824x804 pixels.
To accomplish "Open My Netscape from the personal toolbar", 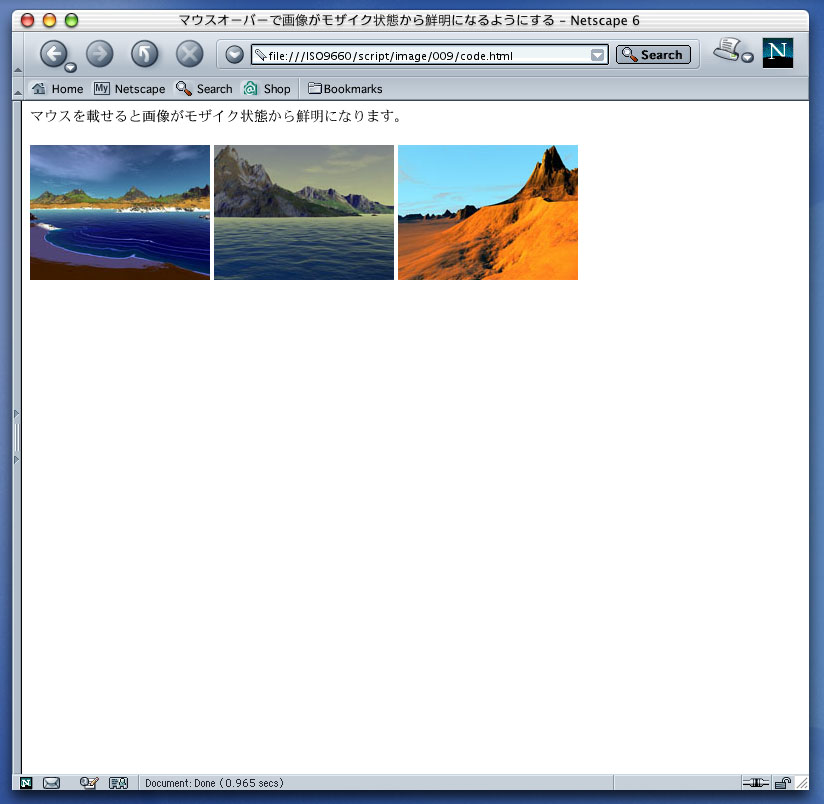I will click(129, 89).
